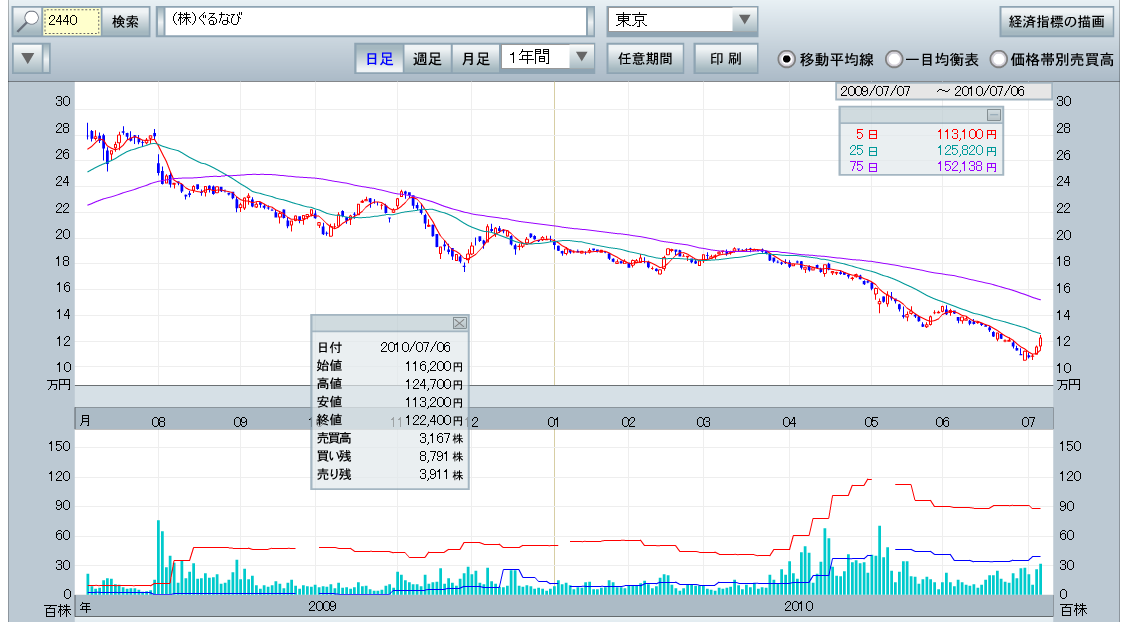1127x622 pixels.
Task: Select the 移動平均線 radio button
Action: pos(787,59)
